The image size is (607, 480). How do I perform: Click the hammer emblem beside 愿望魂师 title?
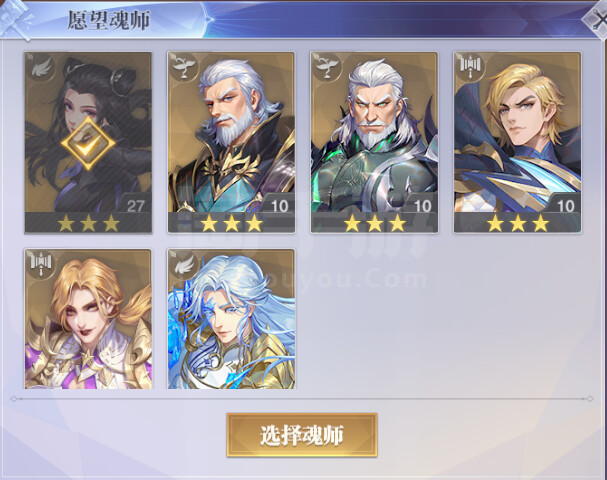point(15,20)
